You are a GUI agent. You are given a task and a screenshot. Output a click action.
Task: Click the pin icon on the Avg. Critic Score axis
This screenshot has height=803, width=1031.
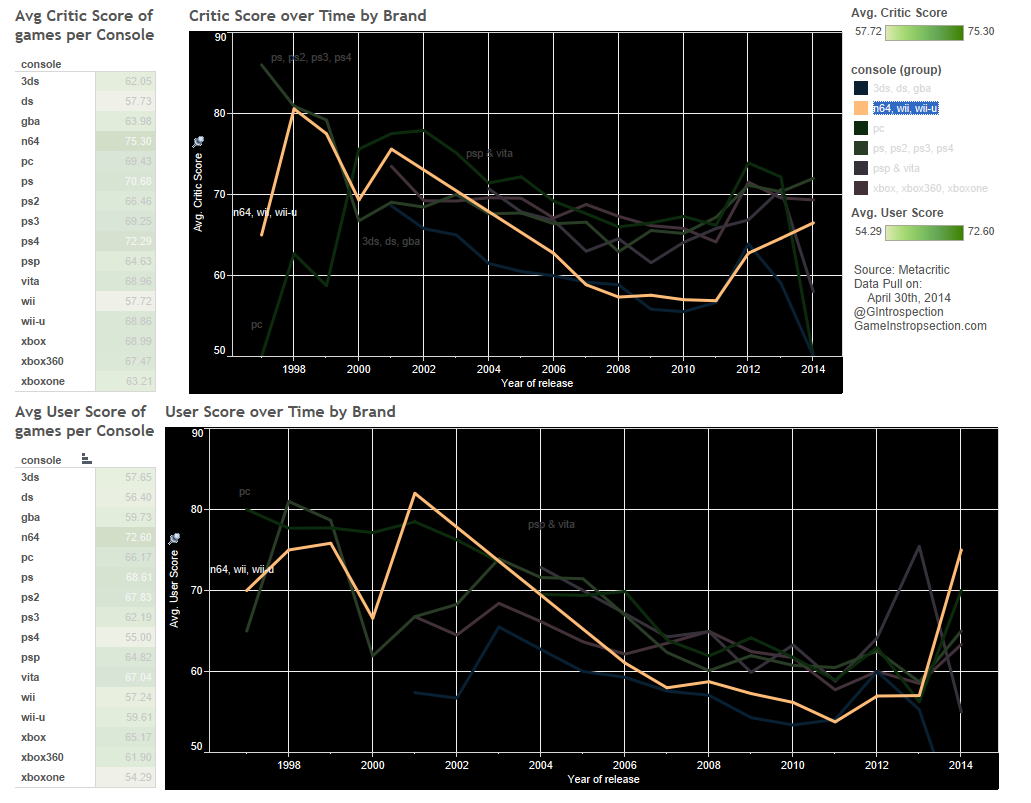tap(198, 141)
